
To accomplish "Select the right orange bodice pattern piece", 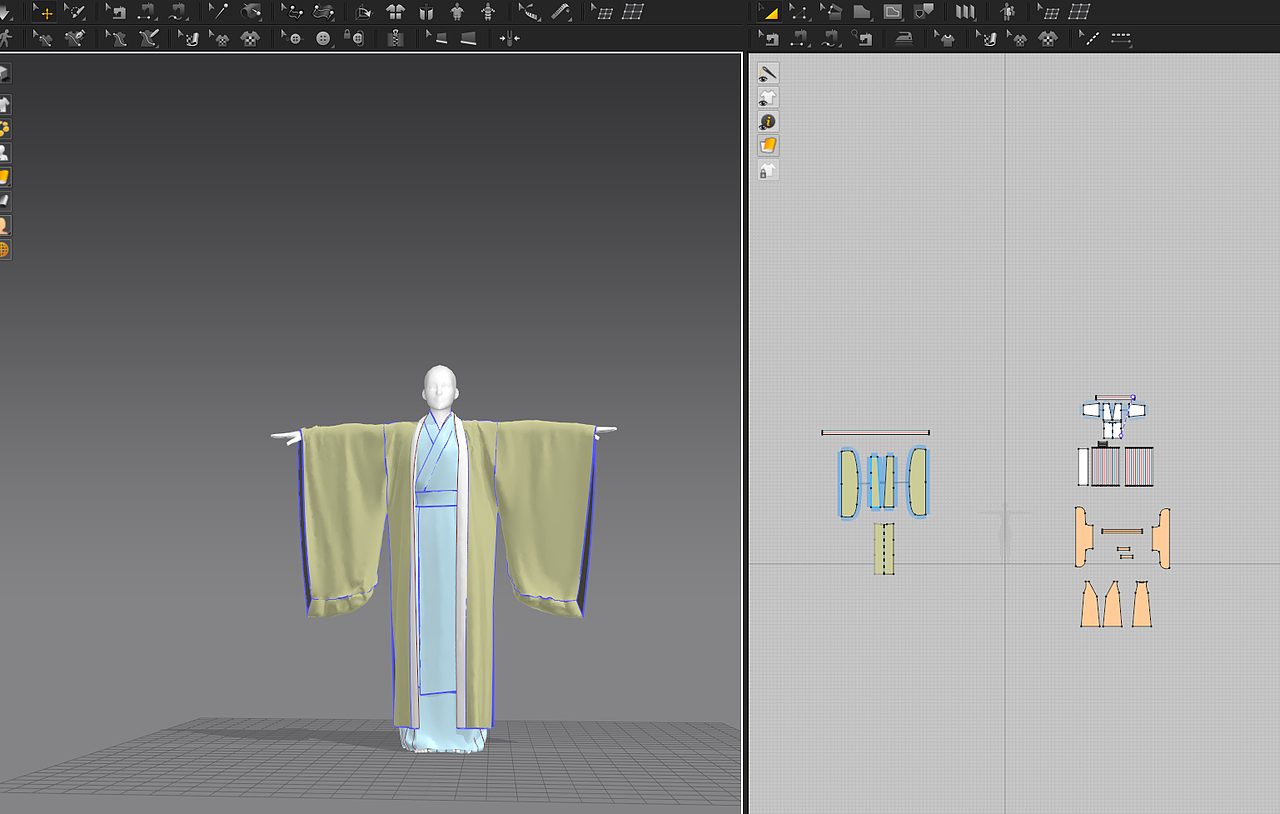I will (1161, 538).
